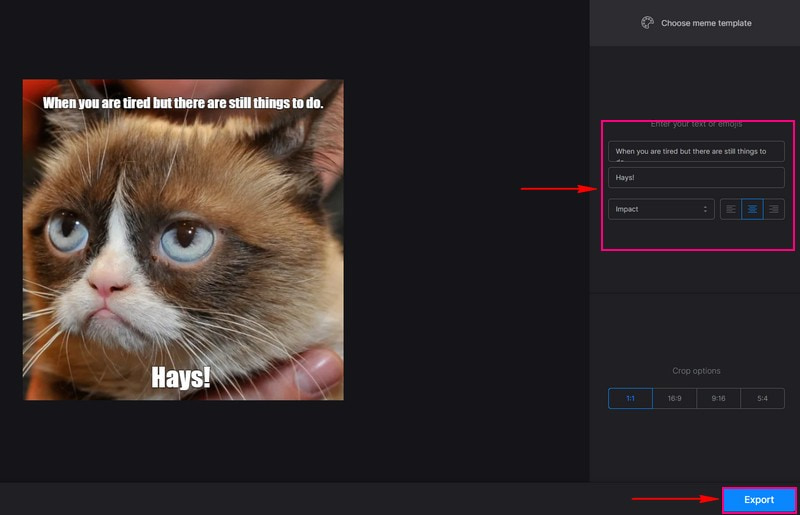The image size is (800, 515).
Task: Click the top caption on the meme image
Action: pyautogui.click(x=183, y=103)
